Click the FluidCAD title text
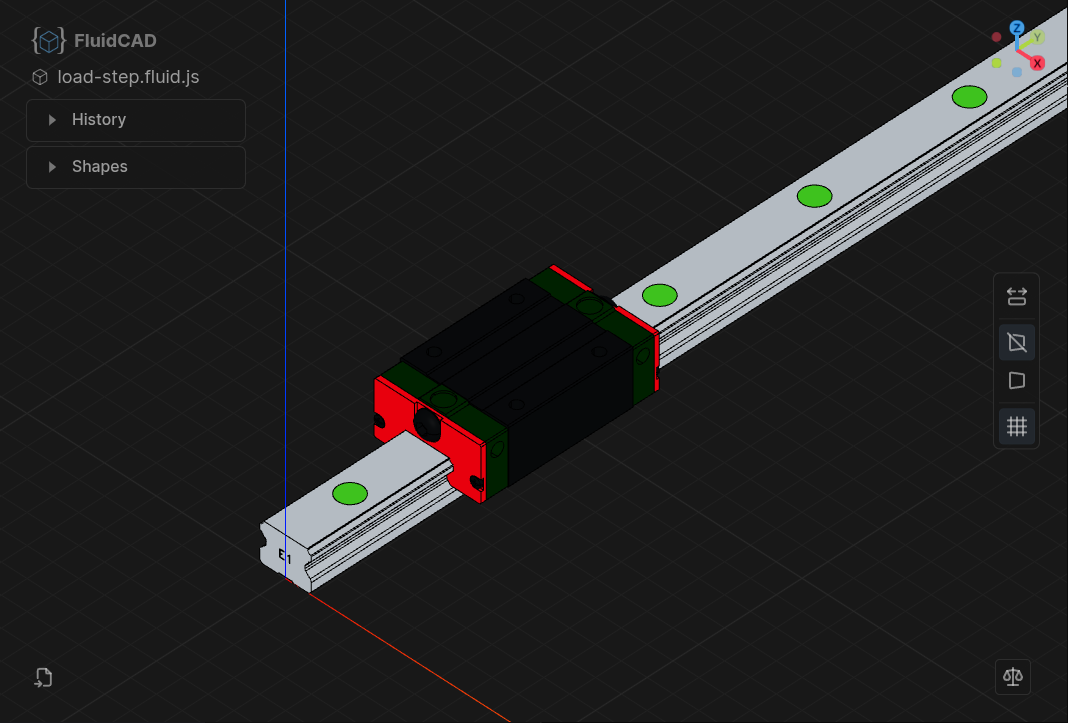 point(114,40)
